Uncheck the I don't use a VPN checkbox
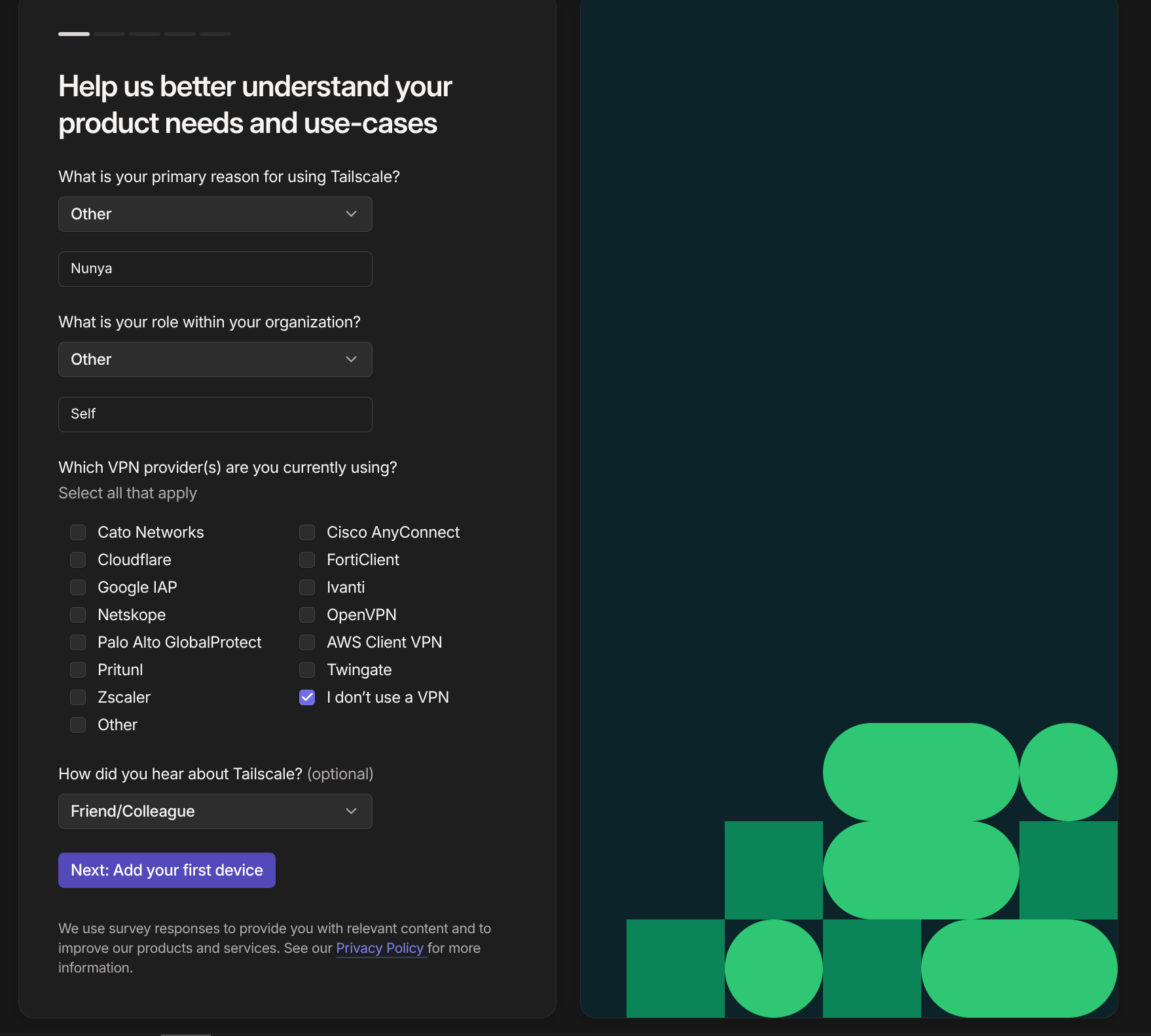 [307, 697]
